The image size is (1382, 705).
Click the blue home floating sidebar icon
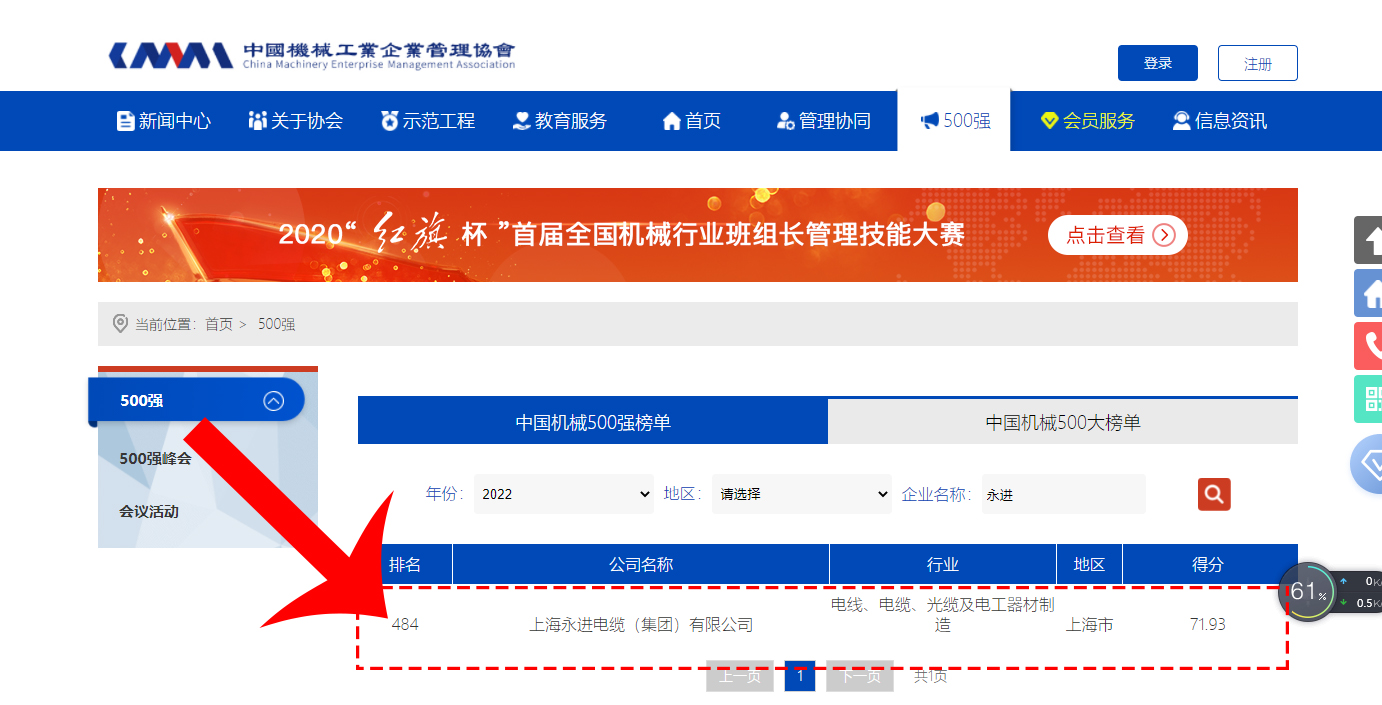[x=1369, y=293]
